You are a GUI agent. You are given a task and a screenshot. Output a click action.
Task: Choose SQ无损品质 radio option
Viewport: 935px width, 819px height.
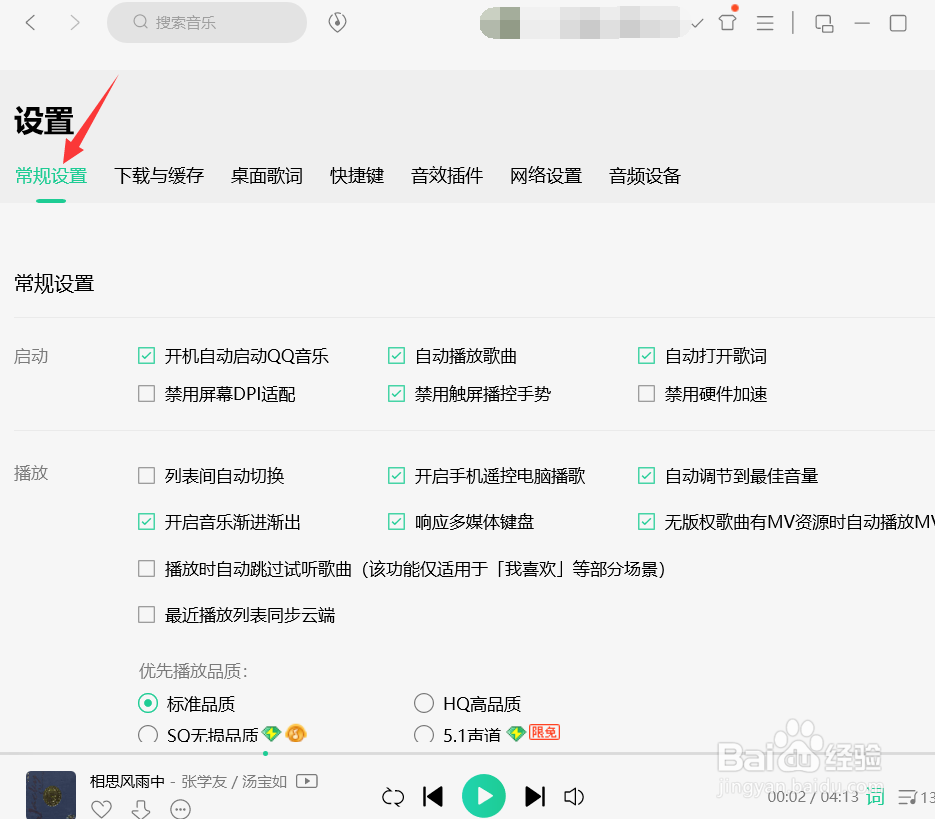tap(148, 734)
